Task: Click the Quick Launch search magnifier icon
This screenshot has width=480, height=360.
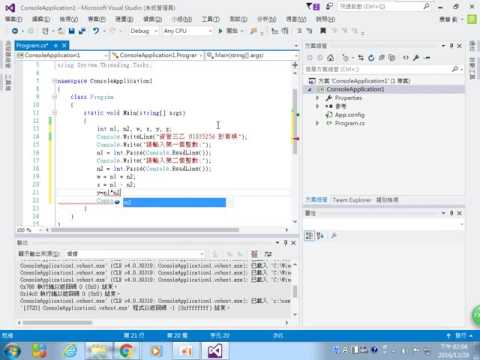Action: point(426,6)
